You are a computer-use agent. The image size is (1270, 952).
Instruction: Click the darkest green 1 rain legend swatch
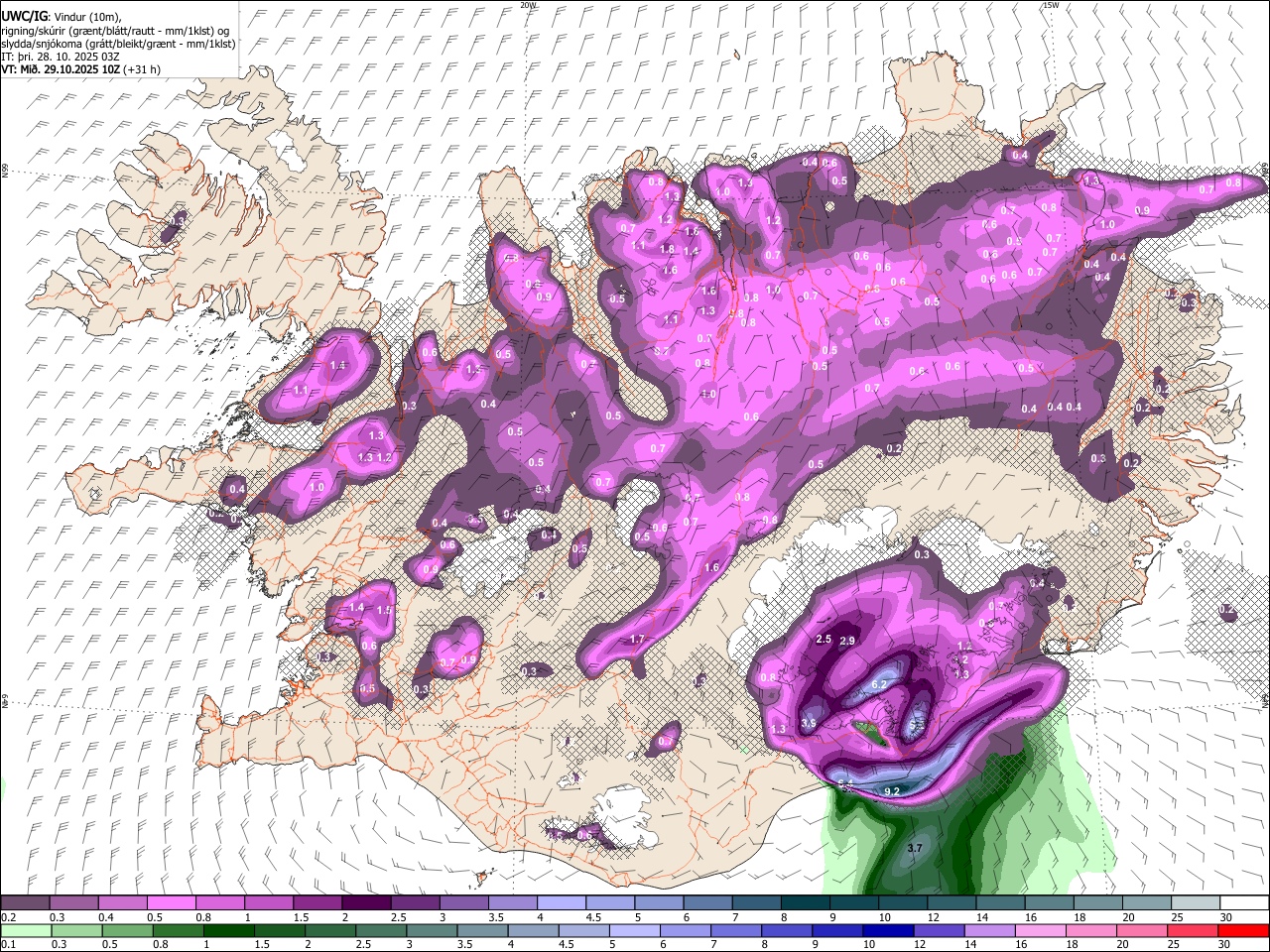click(x=229, y=931)
